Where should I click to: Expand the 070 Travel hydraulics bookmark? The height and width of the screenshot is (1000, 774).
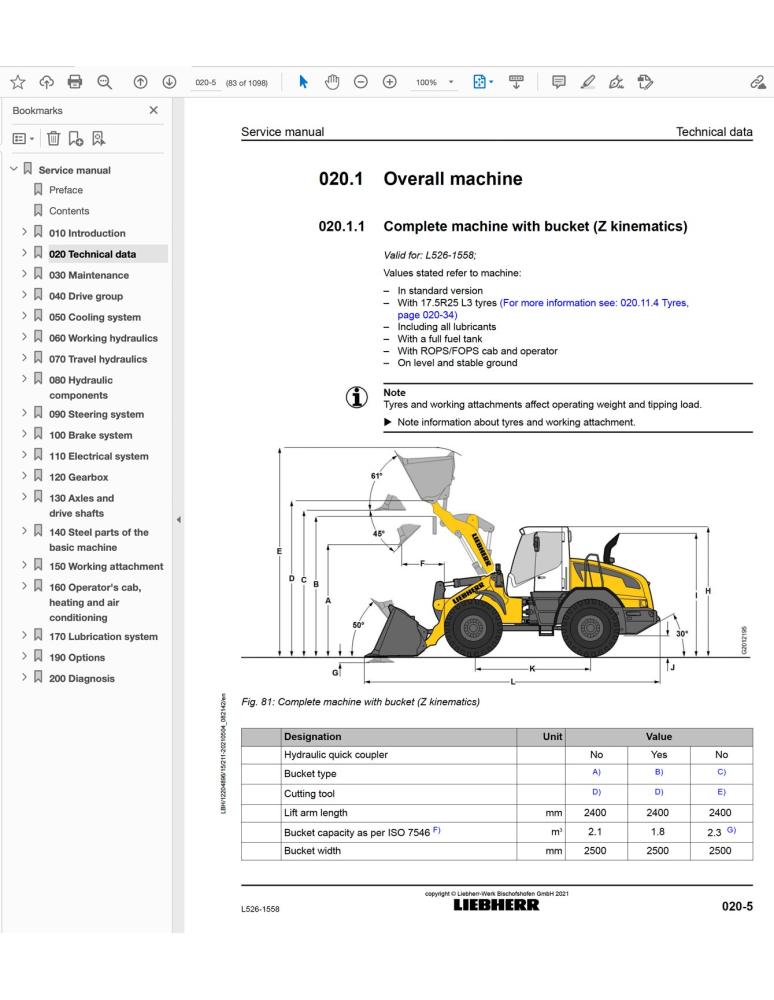click(24, 358)
